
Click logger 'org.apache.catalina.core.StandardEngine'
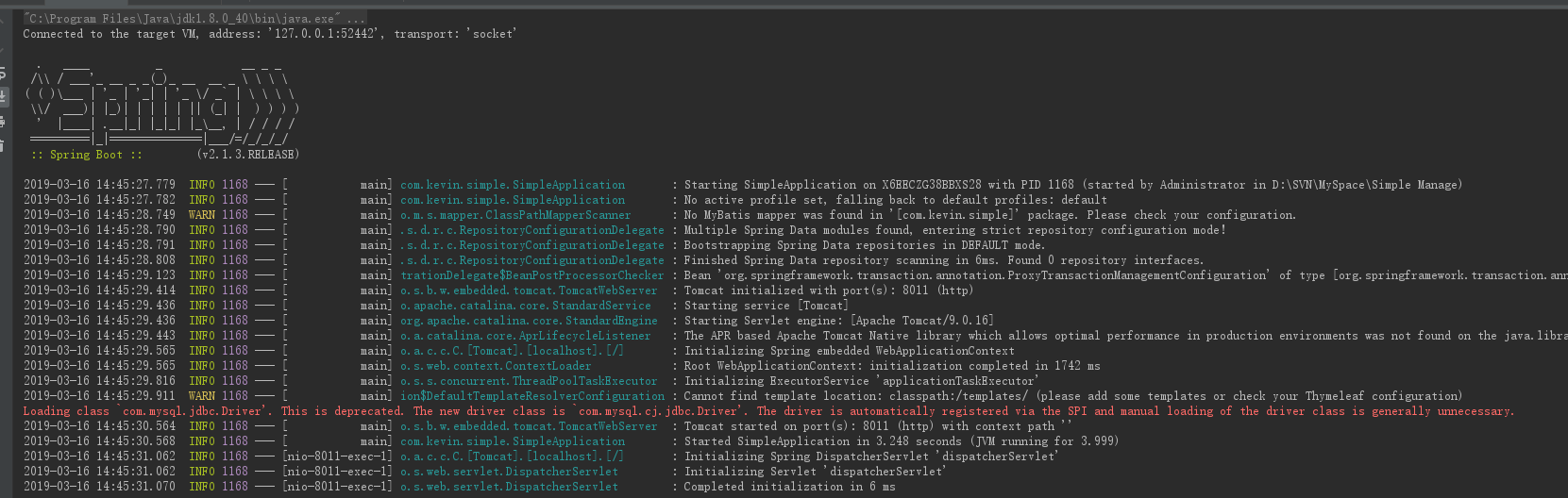coord(529,321)
